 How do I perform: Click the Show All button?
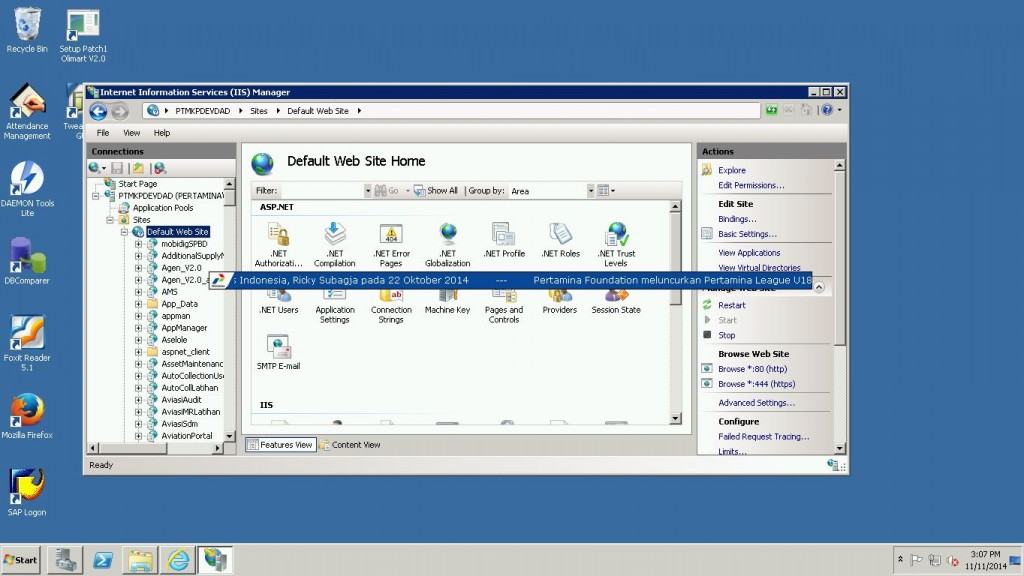click(436, 191)
